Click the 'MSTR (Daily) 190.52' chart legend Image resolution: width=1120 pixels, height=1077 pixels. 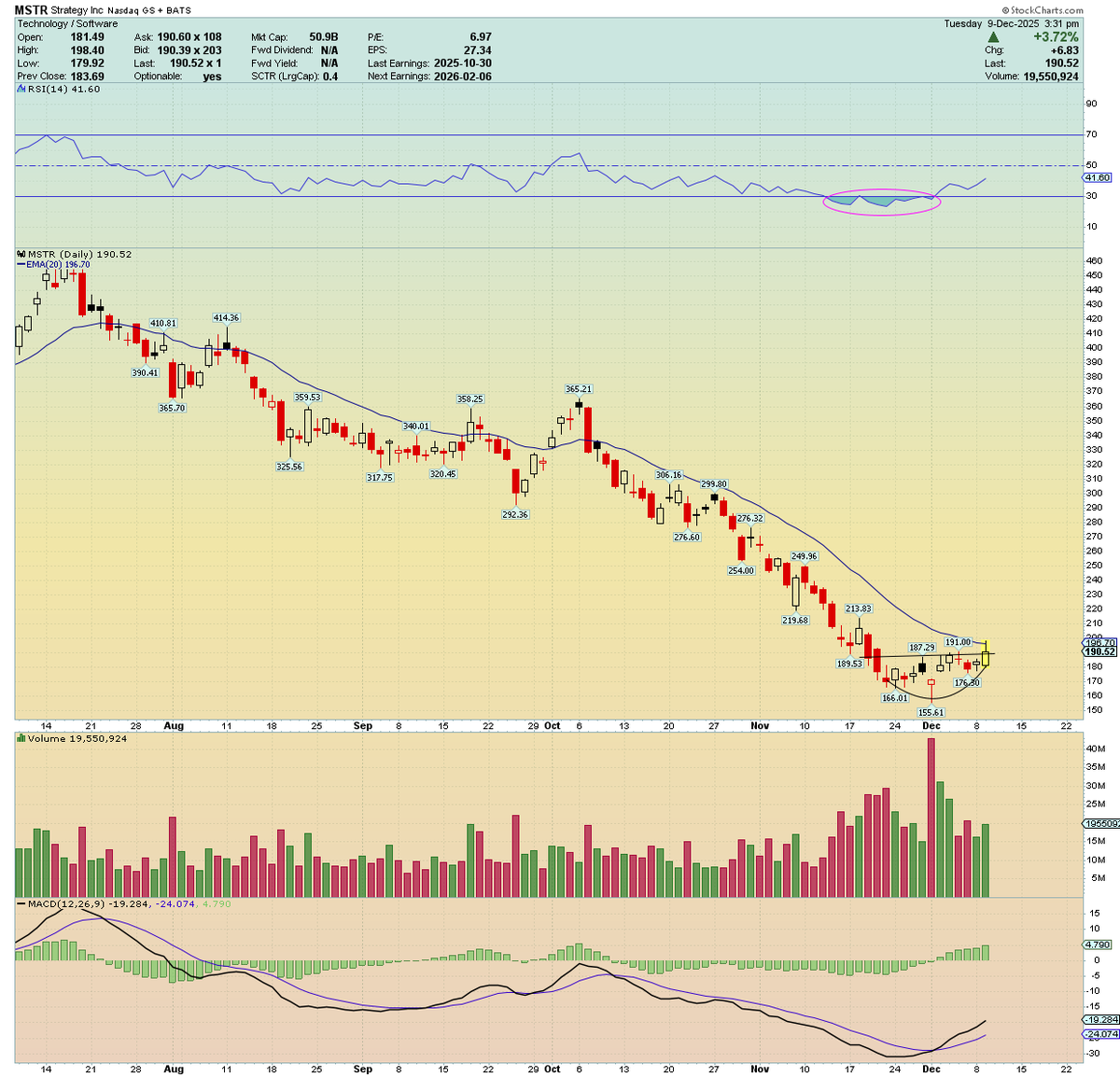coord(75,254)
